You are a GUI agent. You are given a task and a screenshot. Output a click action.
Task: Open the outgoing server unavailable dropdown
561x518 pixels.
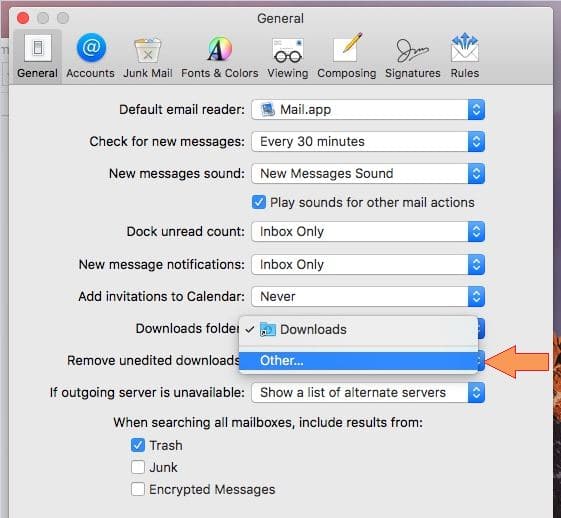368,392
